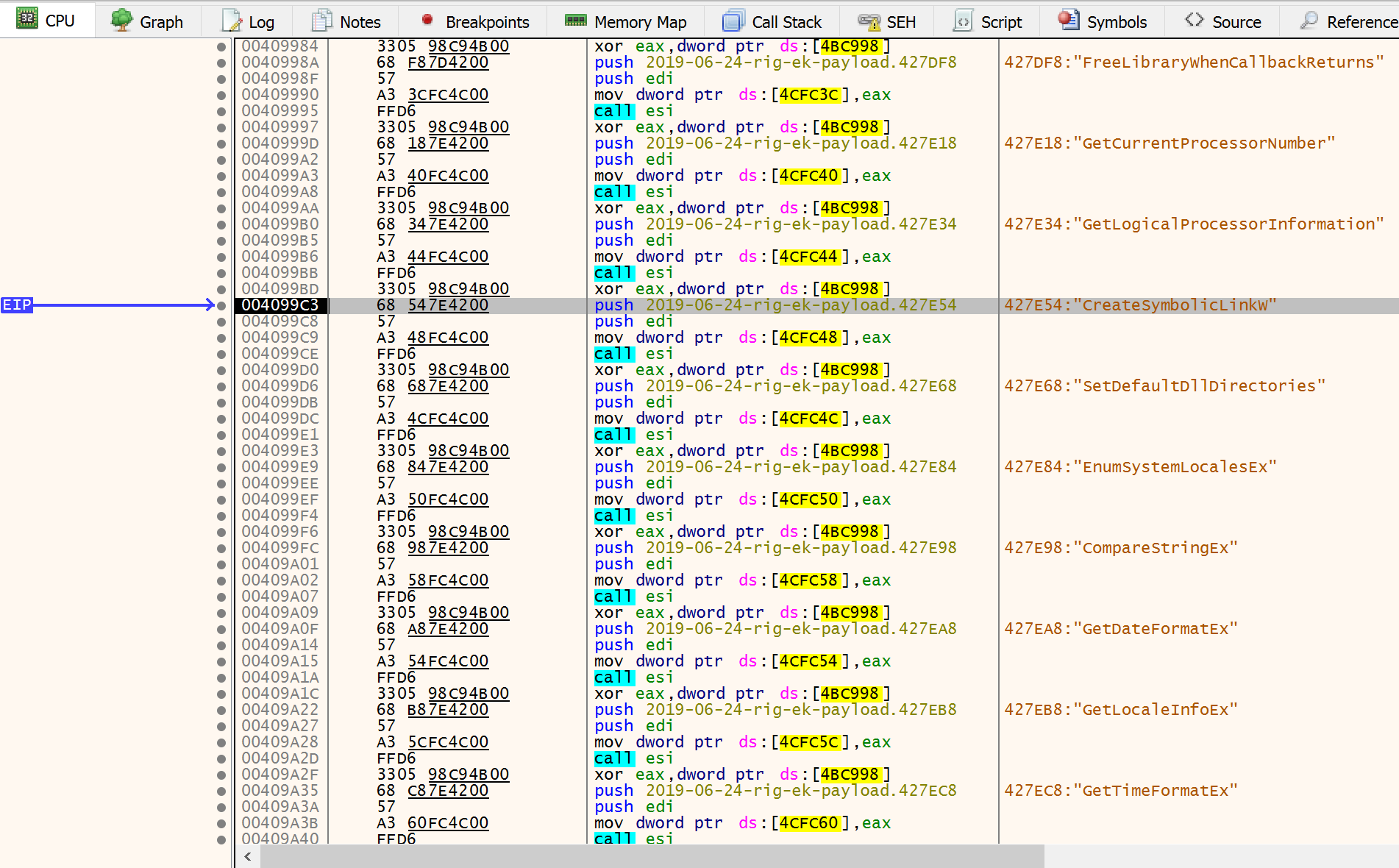Toggle breakpoint dot at address 00409A2D
Screen dimensions: 1399x868
(221, 758)
